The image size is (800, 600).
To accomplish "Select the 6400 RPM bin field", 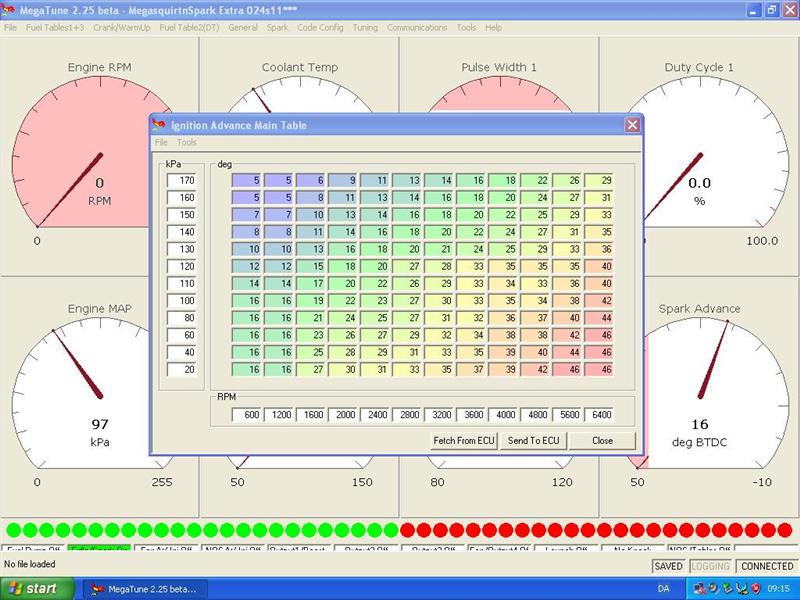I will (599, 415).
